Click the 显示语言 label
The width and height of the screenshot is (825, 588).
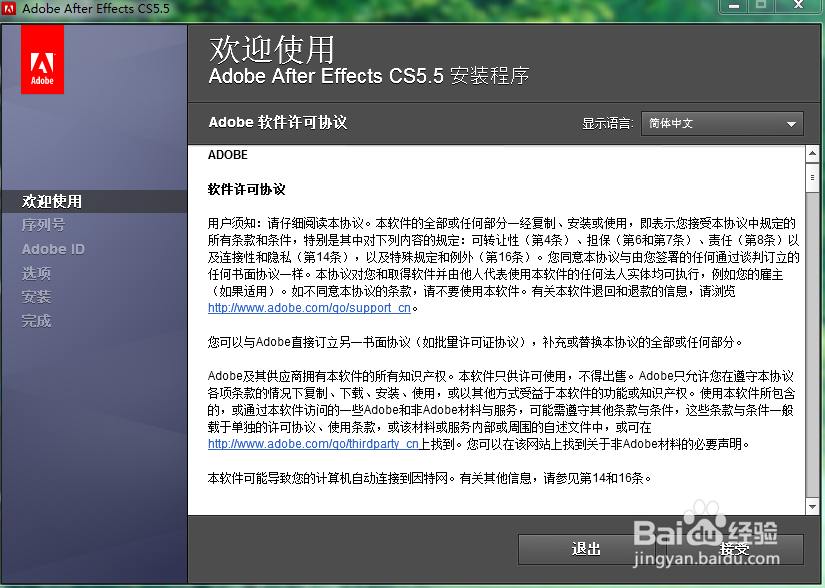pos(607,124)
